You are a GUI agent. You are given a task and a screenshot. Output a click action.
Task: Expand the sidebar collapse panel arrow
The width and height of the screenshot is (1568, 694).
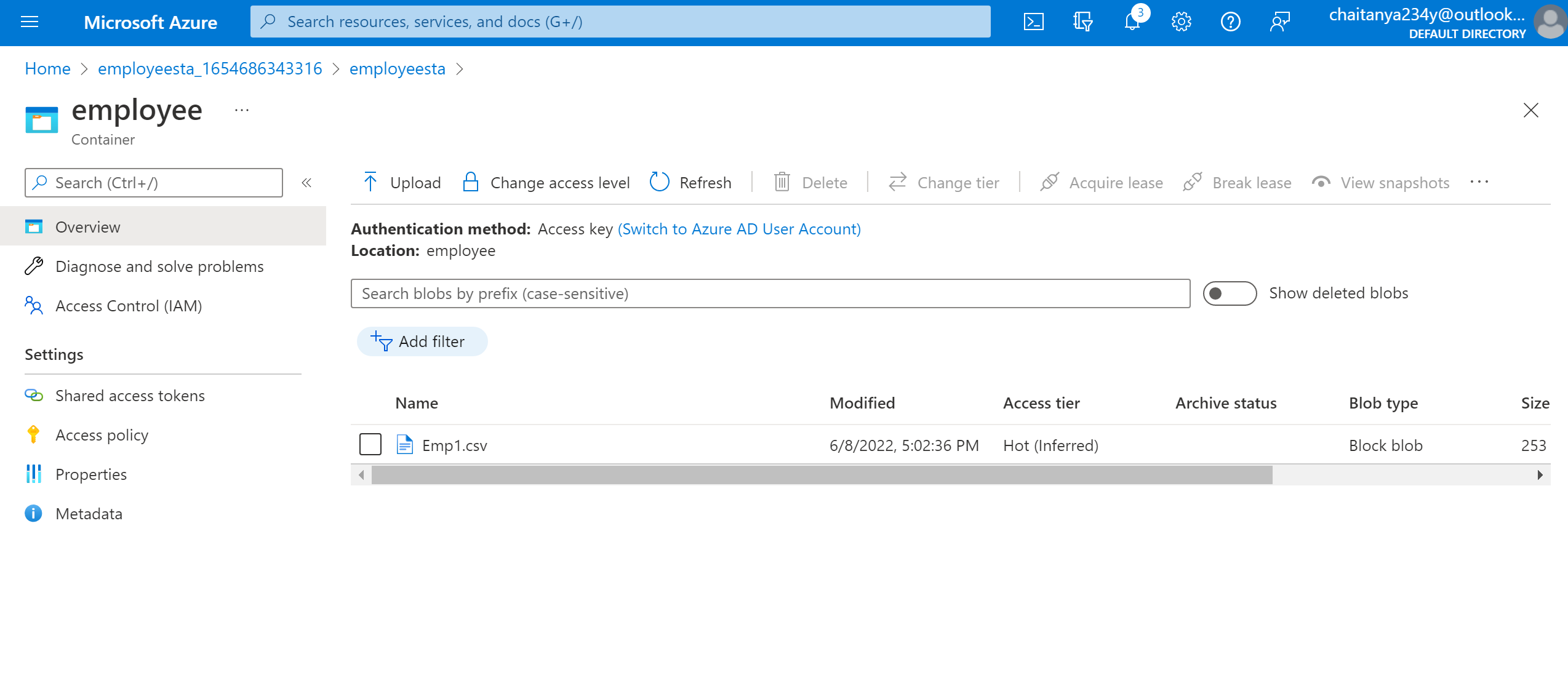(x=307, y=183)
